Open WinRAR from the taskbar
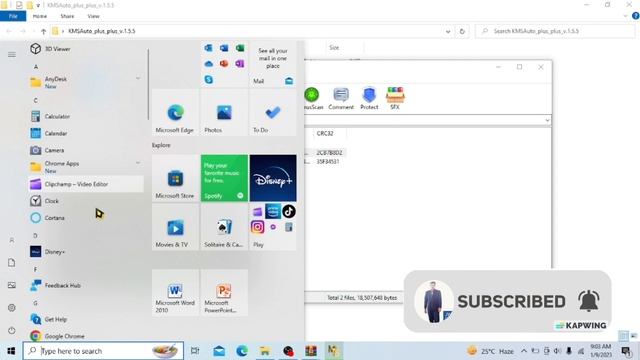The image size is (640, 360). pyautogui.click(x=311, y=351)
